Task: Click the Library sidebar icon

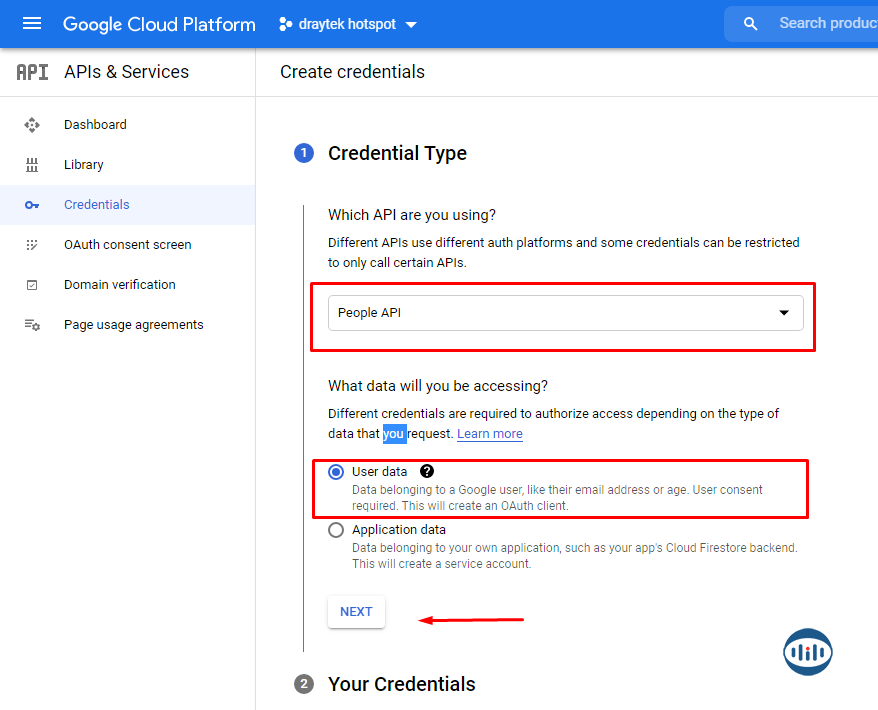Action: tap(32, 165)
